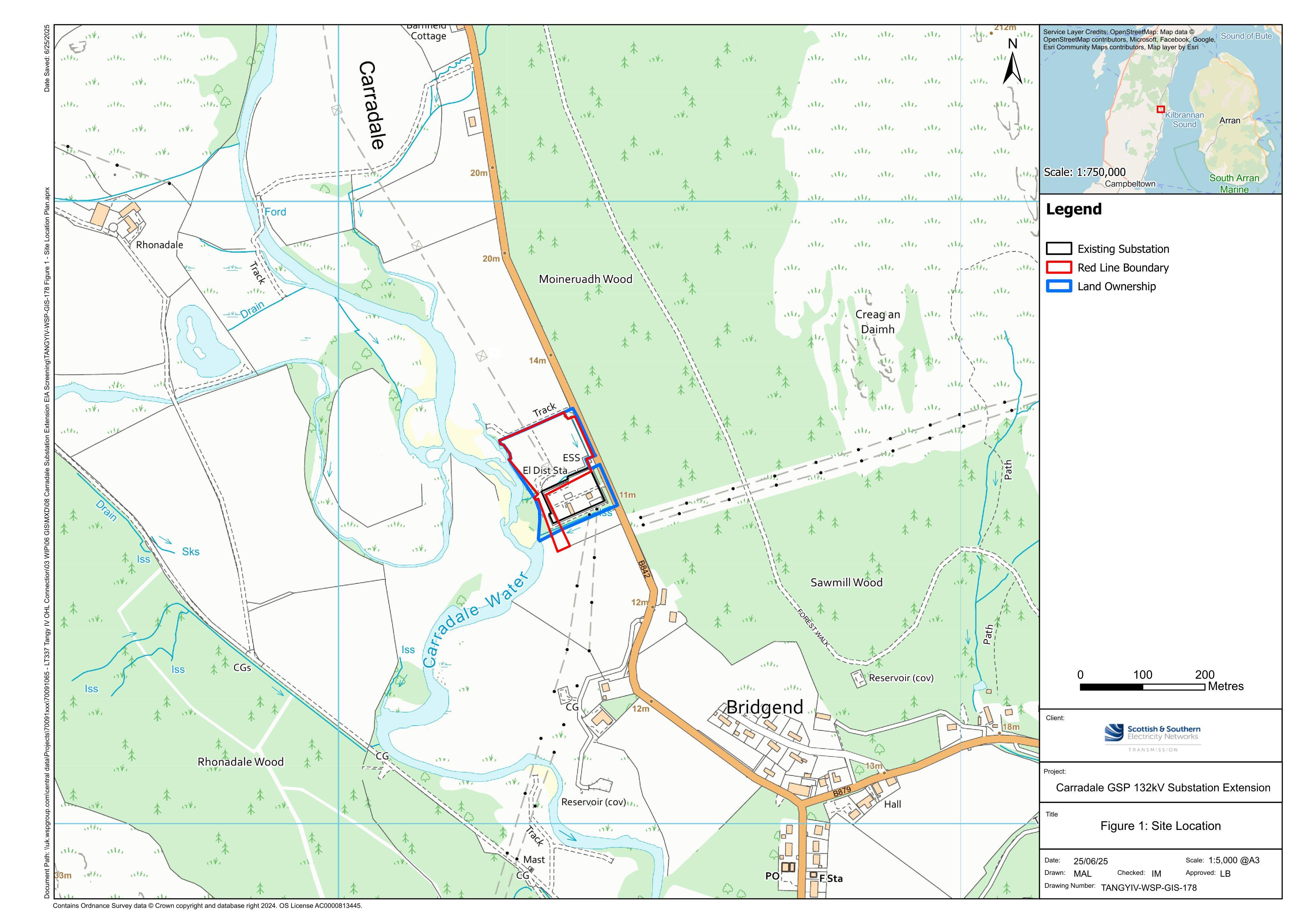This screenshot has width=1307, height=924.
Task: Click the Land Ownership blue legend swatch
Action: 1059,286
